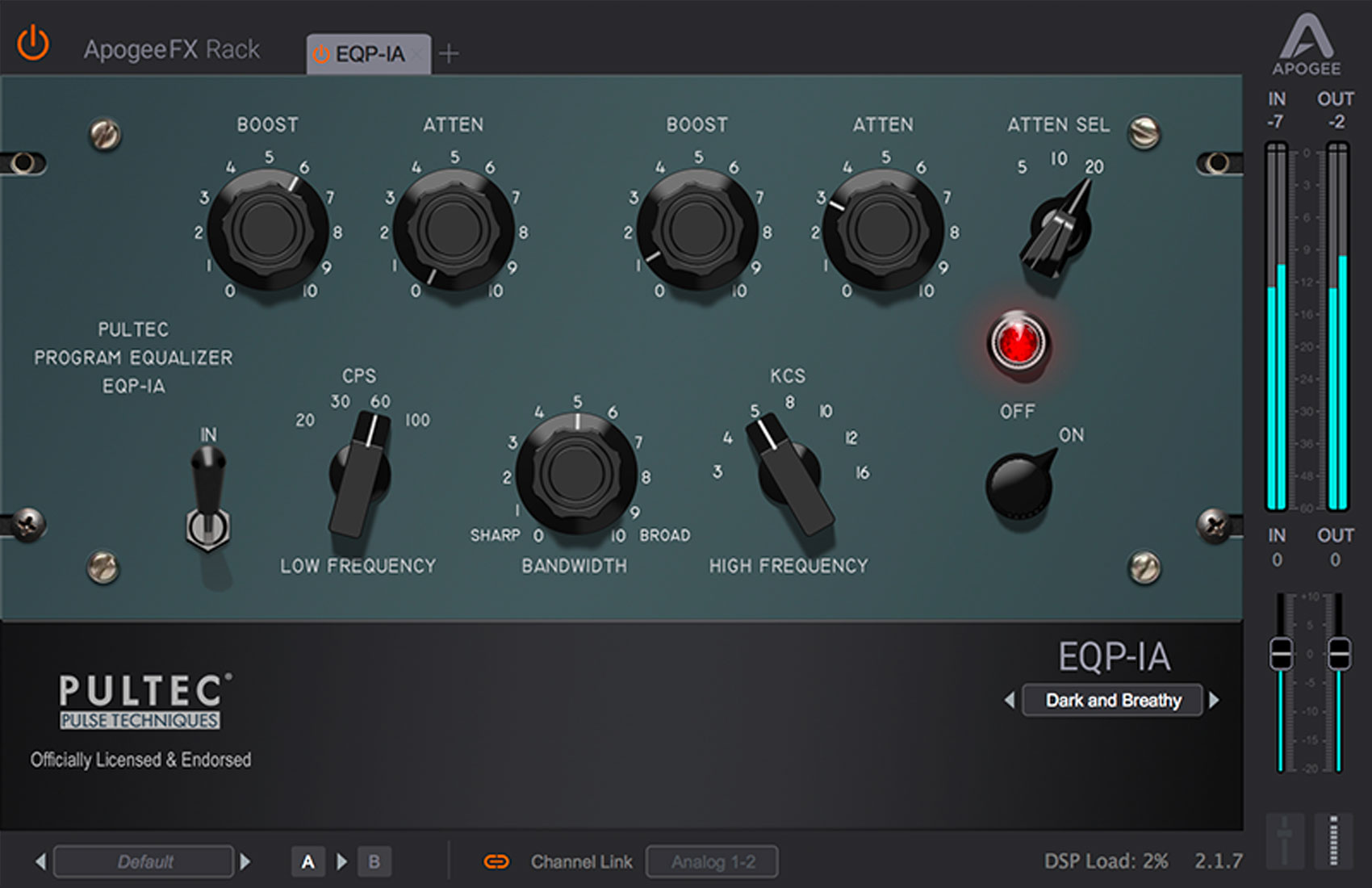The width and height of the screenshot is (1372, 888).
Task: Click the LOW FREQUENCY label
Action: [358, 566]
